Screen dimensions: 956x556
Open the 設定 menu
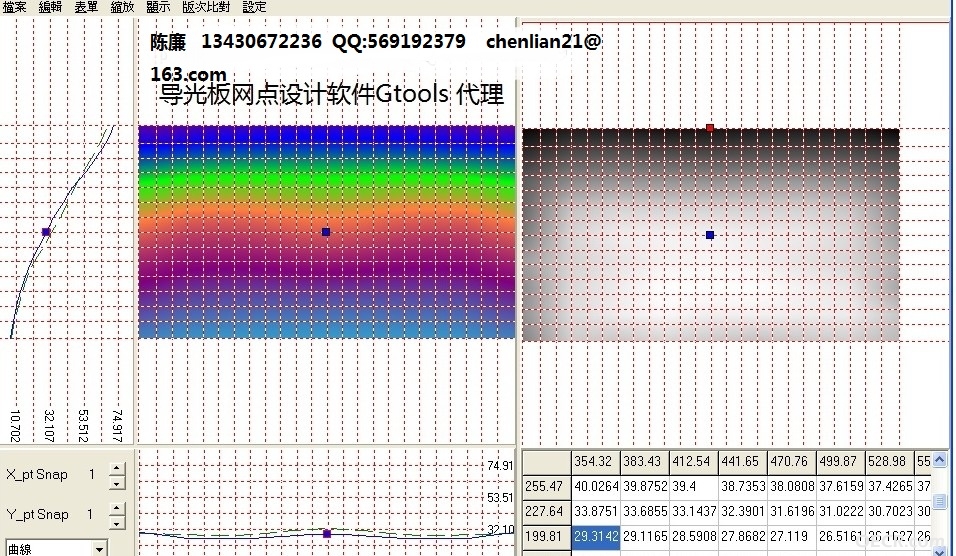(254, 7)
